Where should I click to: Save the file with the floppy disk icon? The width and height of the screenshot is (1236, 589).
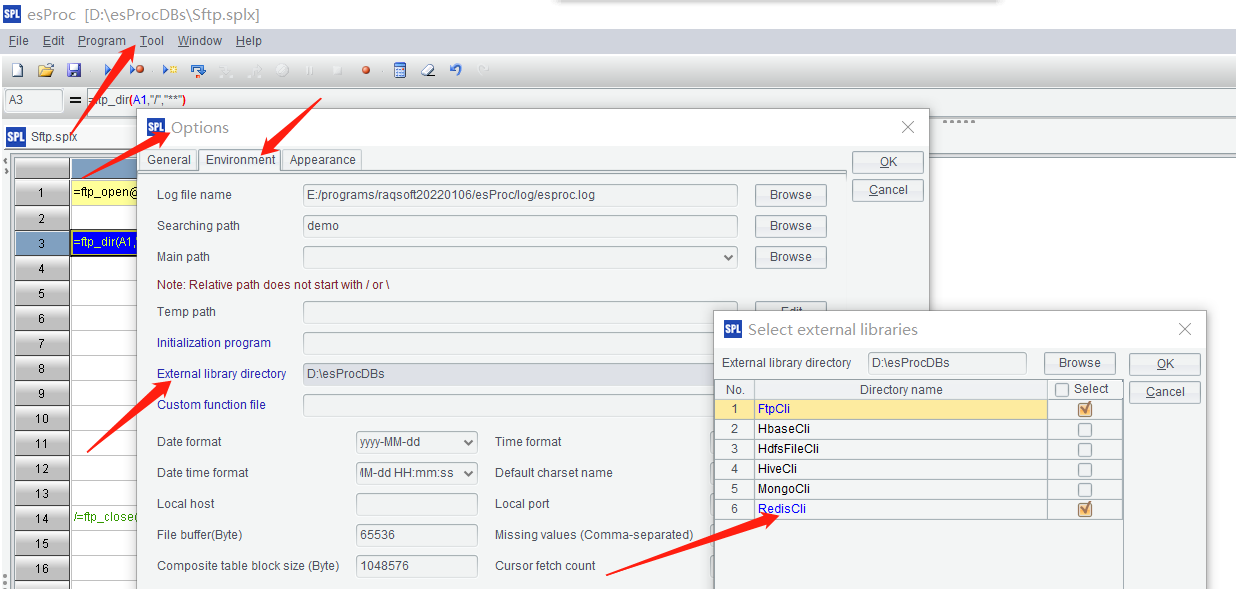[x=74, y=70]
